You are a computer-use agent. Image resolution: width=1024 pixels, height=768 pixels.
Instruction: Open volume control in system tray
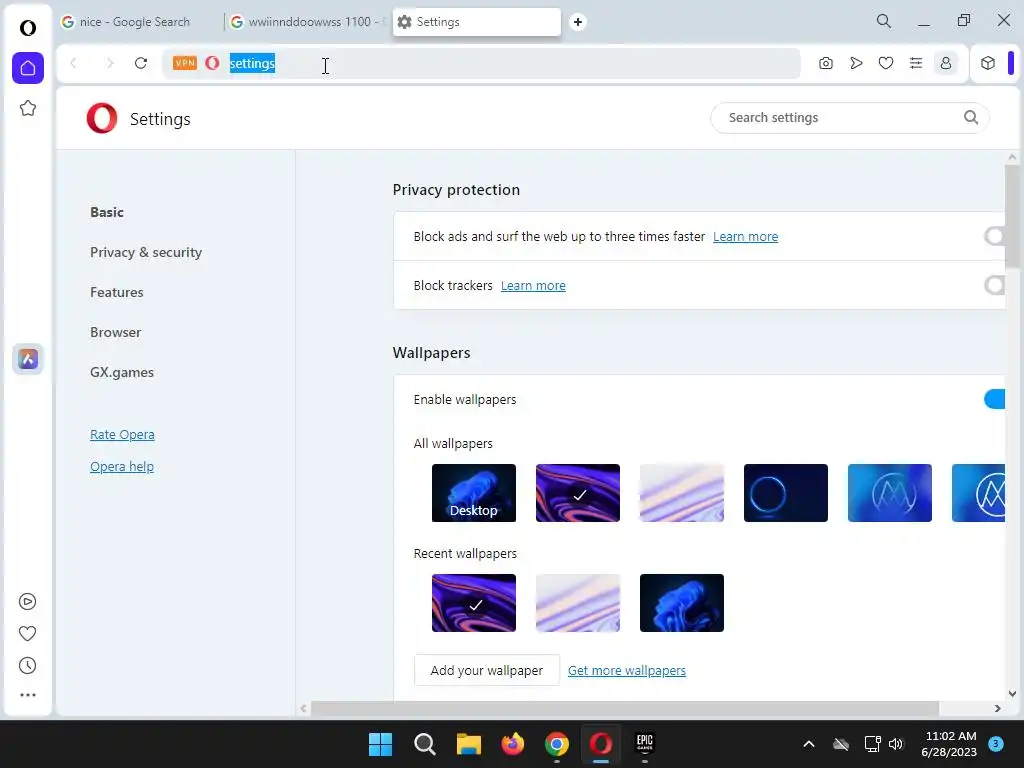click(896, 744)
